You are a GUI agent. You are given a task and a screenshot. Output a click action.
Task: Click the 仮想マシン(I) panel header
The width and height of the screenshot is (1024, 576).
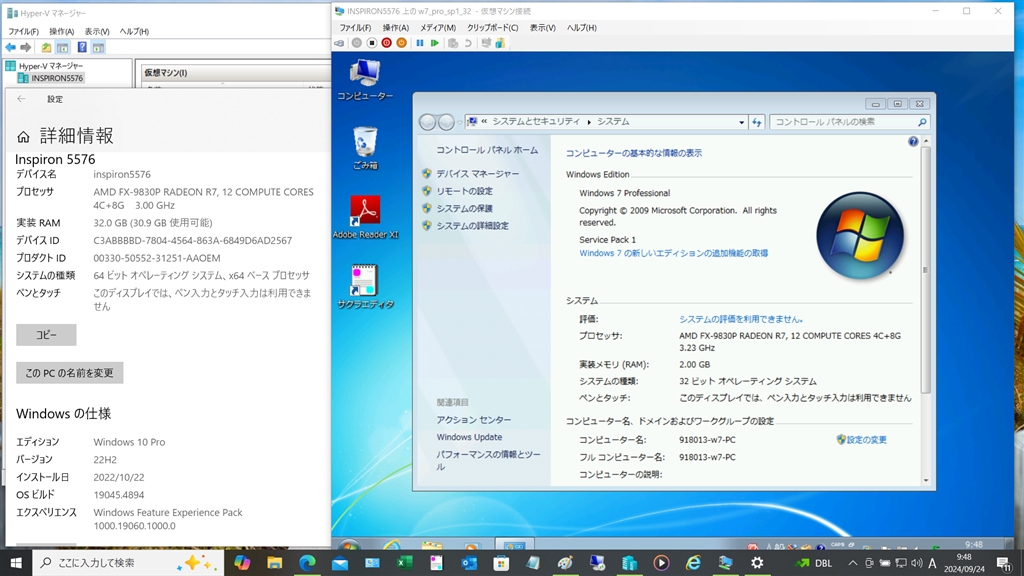click(236, 72)
